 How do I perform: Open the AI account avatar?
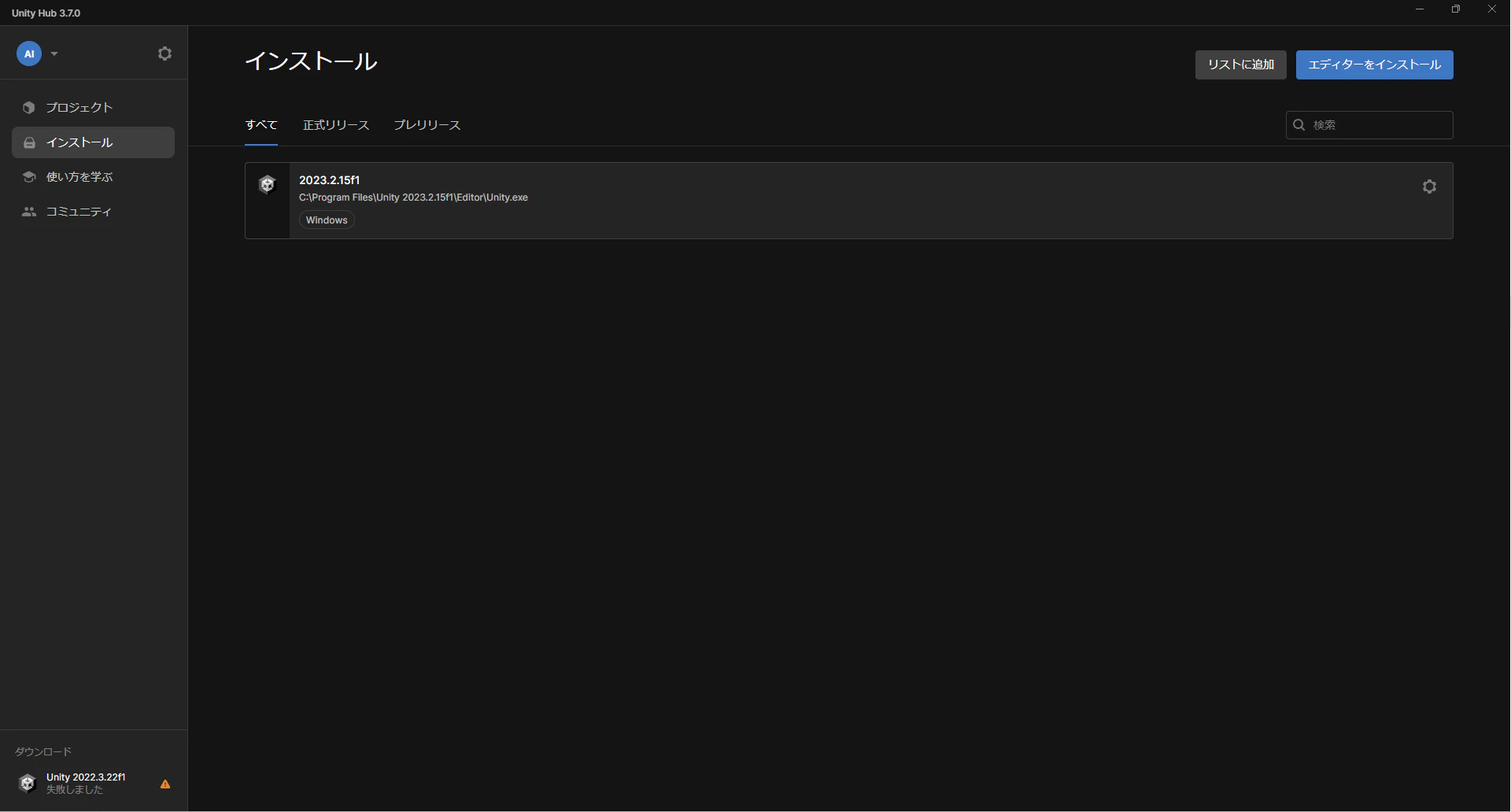(x=29, y=54)
